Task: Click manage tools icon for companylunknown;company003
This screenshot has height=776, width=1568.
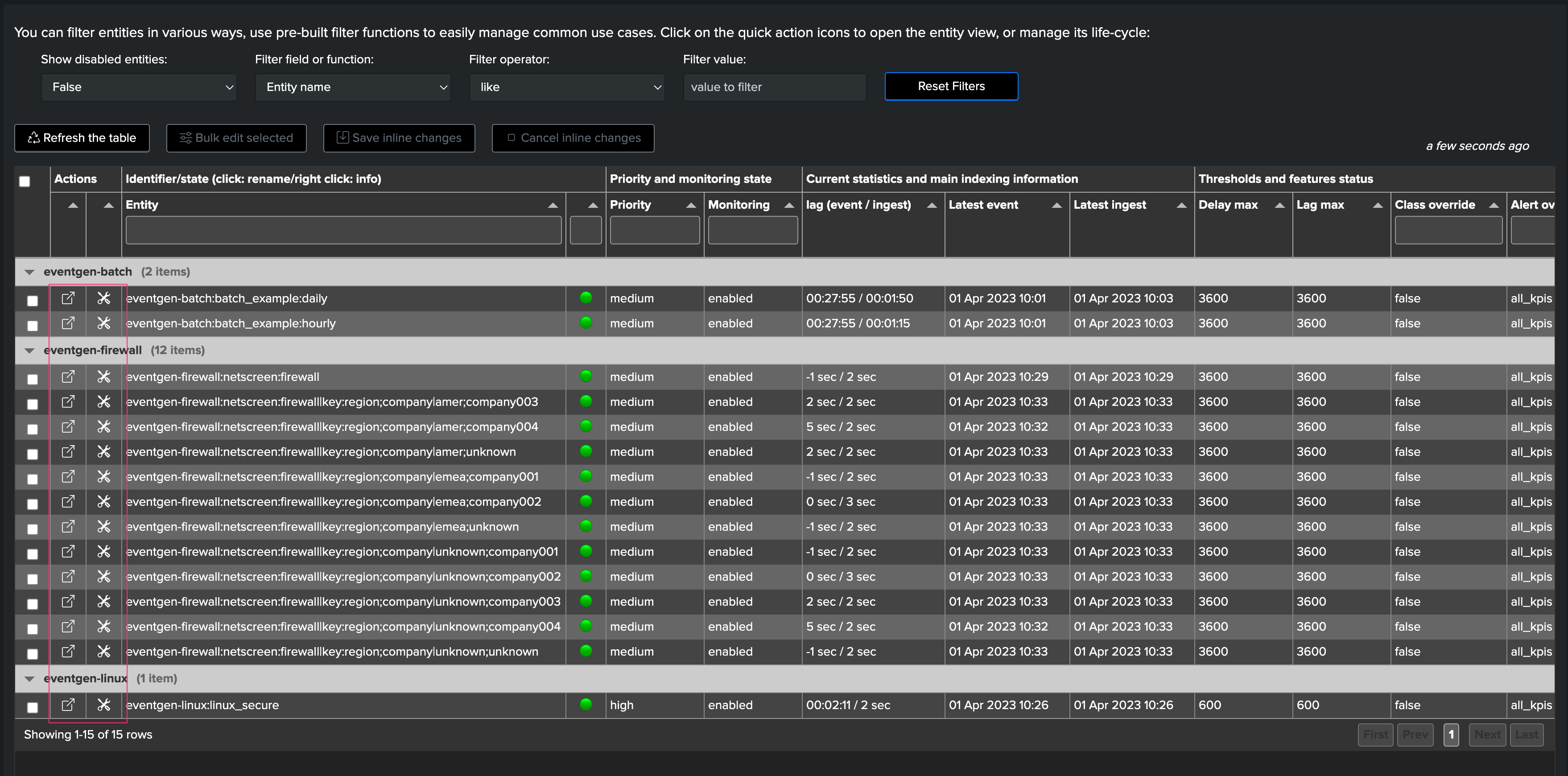Action: point(104,601)
